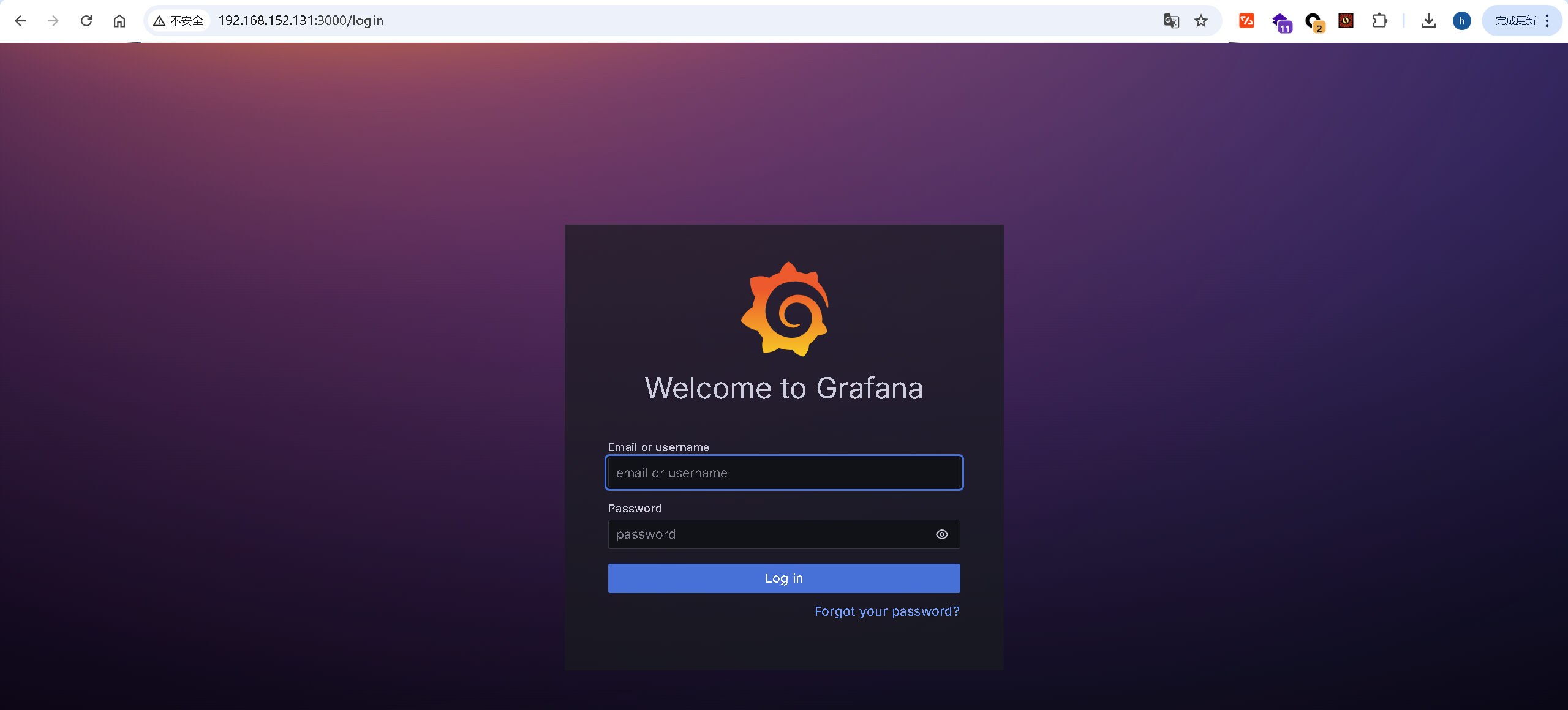
Task: Click the Email or username label
Action: point(658,447)
